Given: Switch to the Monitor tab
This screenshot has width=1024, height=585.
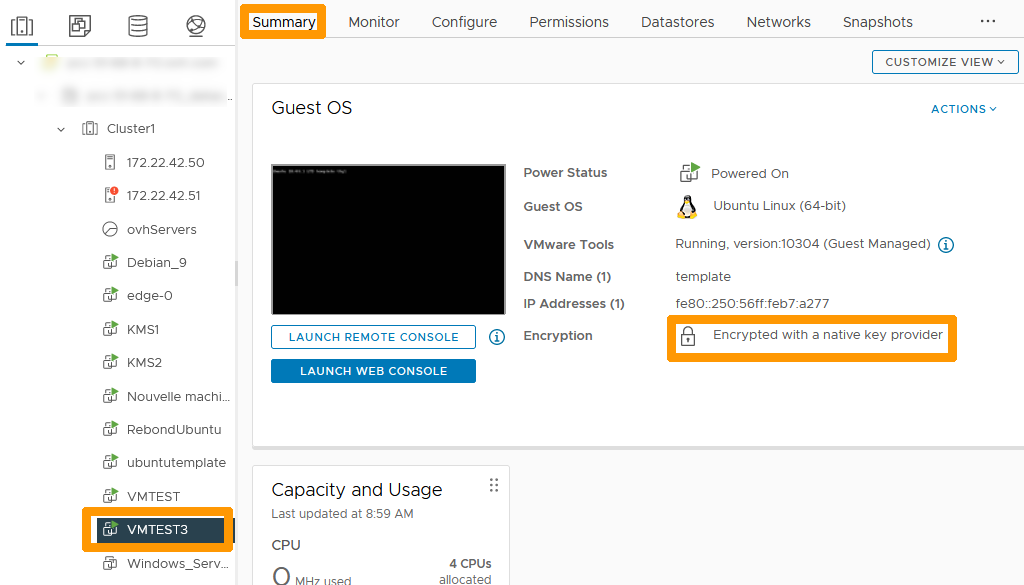Looking at the screenshot, I should pyautogui.click(x=373, y=20).
